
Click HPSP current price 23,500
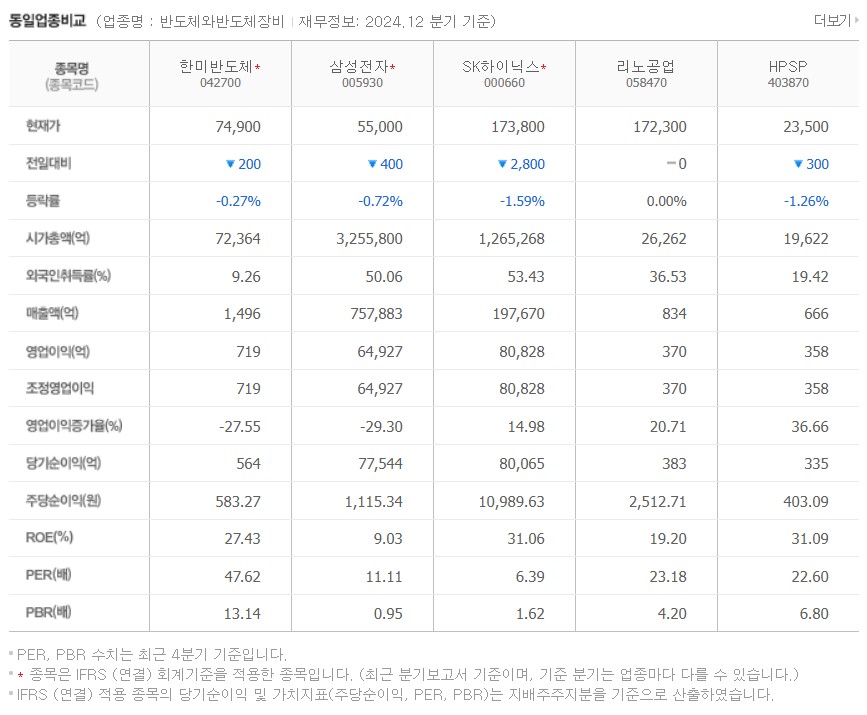point(806,127)
